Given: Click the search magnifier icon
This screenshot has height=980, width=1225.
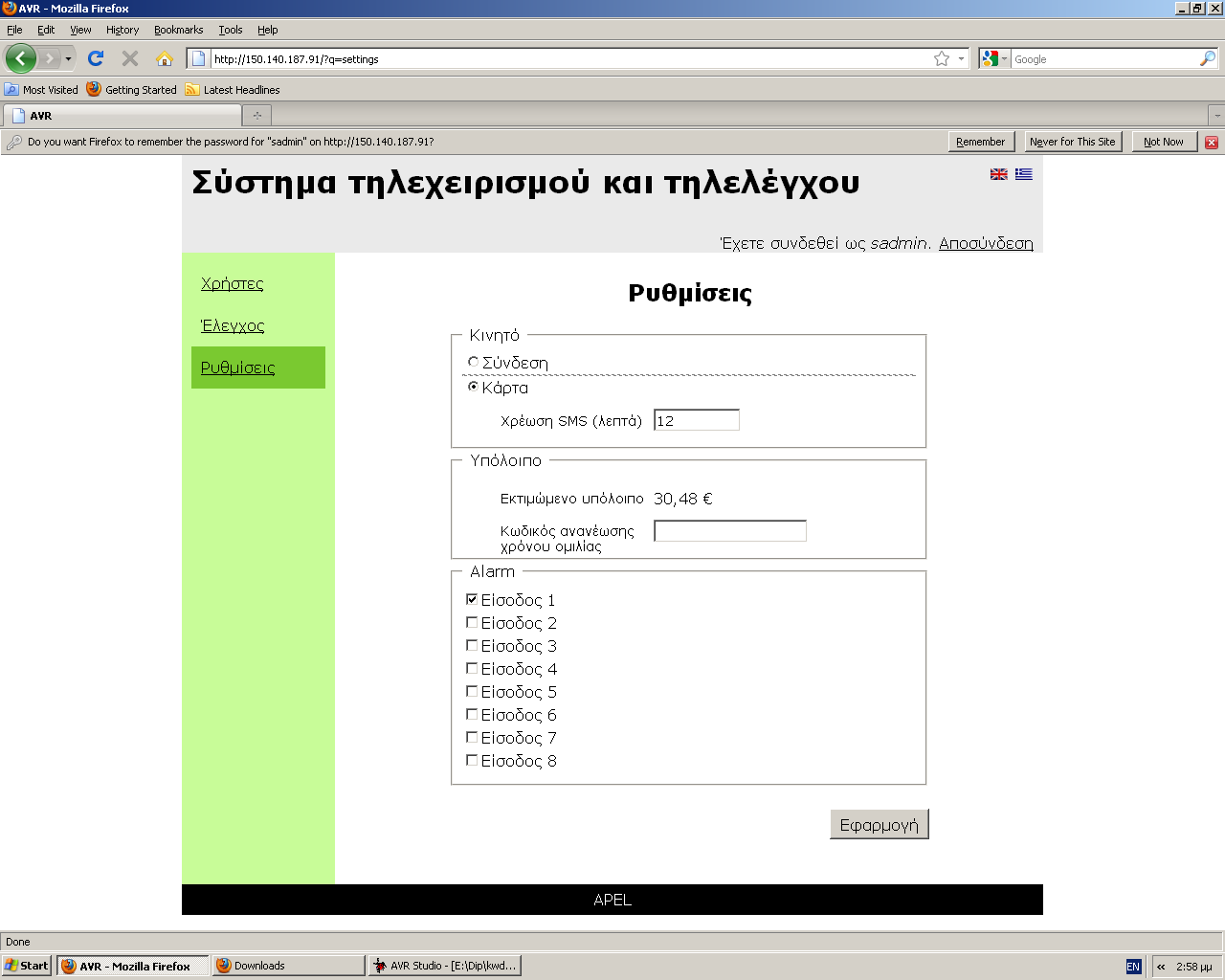Looking at the screenshot, I should click(1208, 58).
